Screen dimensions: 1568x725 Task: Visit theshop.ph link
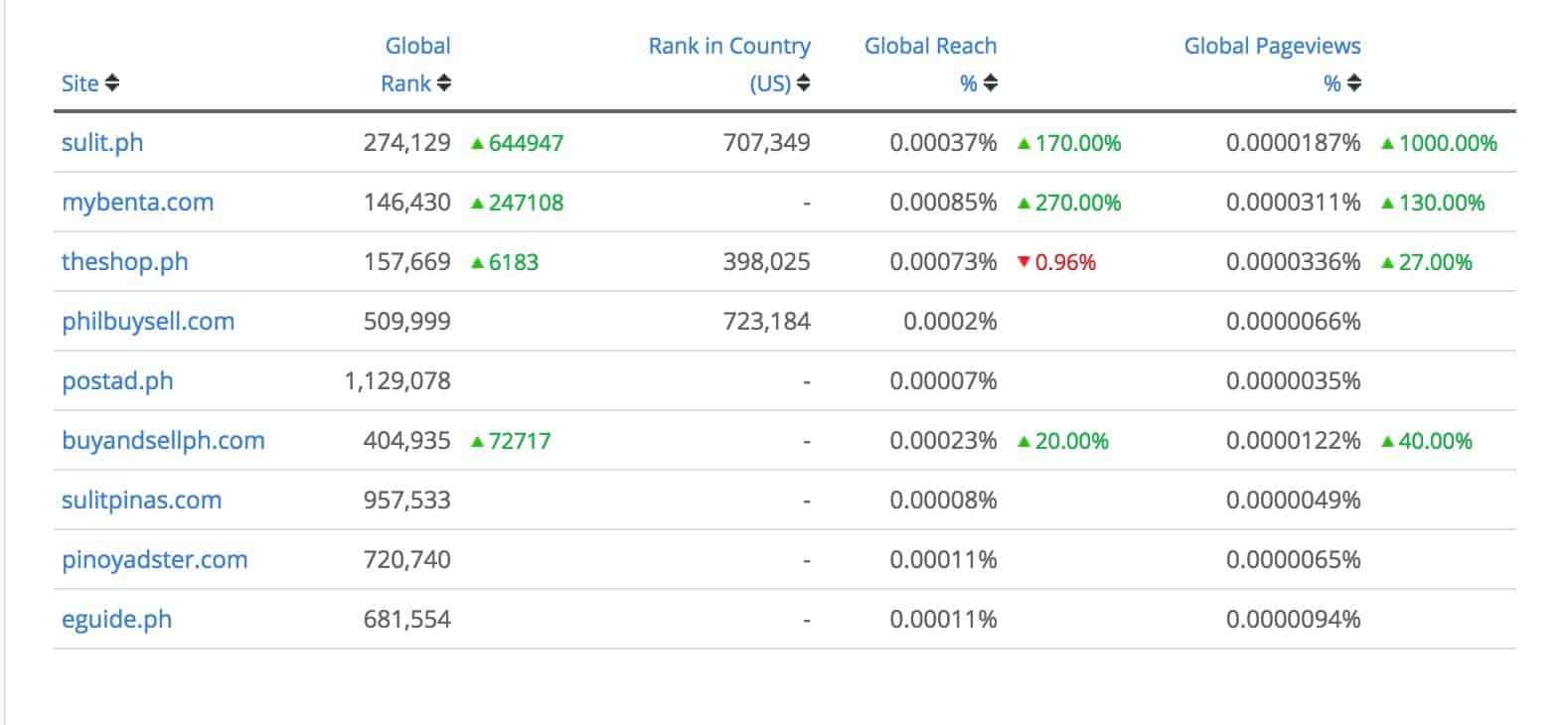[124, 262]
